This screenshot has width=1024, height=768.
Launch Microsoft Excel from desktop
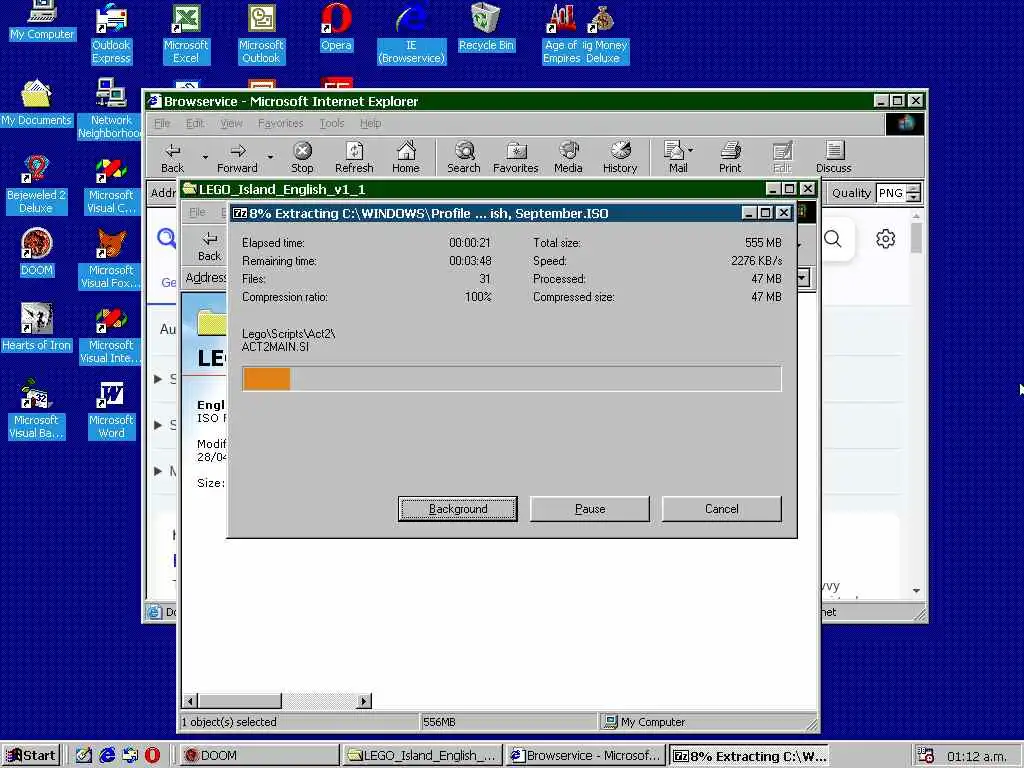186,34
